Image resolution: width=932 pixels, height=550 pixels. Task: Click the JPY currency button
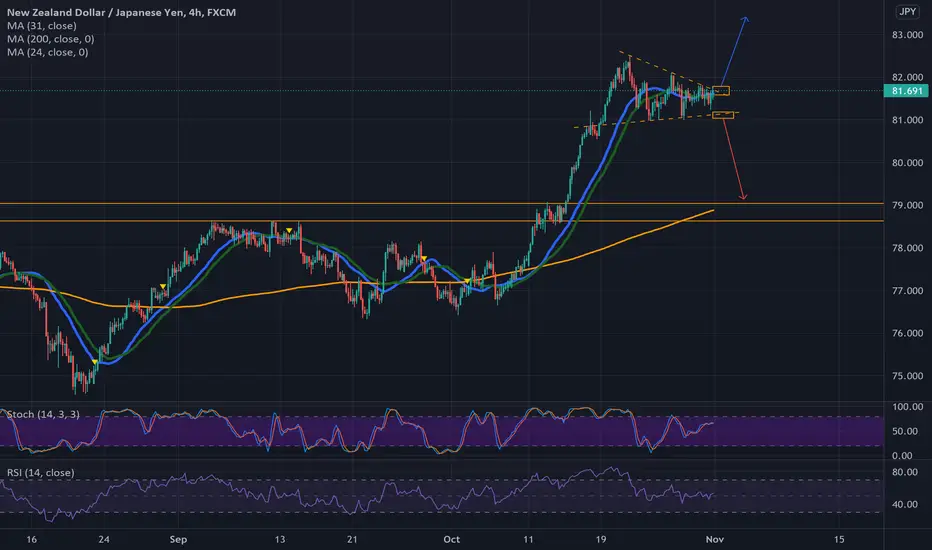tap(907, 12)
